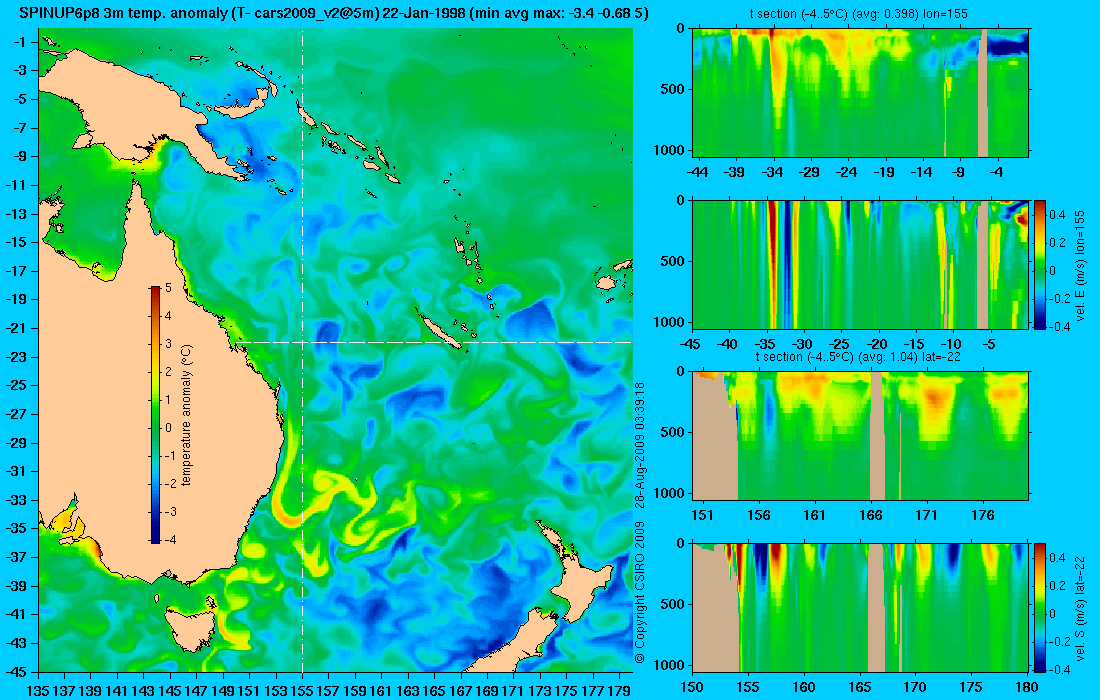Click the 't section' title ending lat=-22

[x=858, y=356]
